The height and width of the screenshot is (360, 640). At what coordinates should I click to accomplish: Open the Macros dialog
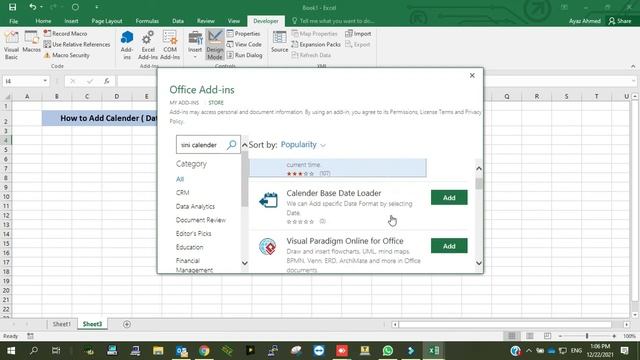tap(31, 42)
